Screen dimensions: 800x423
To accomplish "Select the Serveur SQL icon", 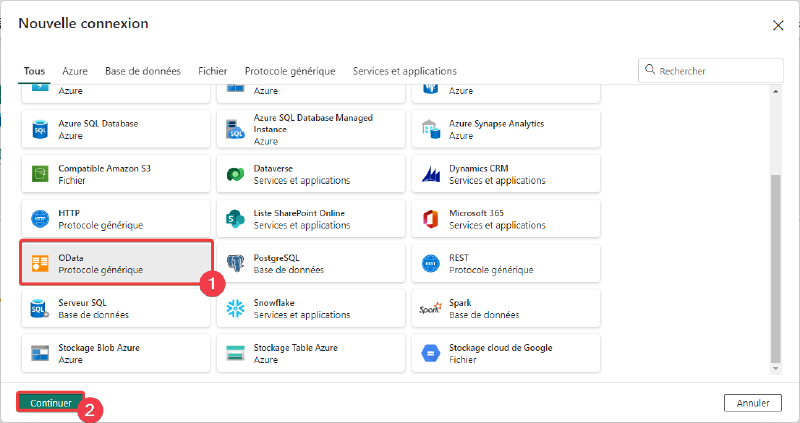I will click(40, 308).
